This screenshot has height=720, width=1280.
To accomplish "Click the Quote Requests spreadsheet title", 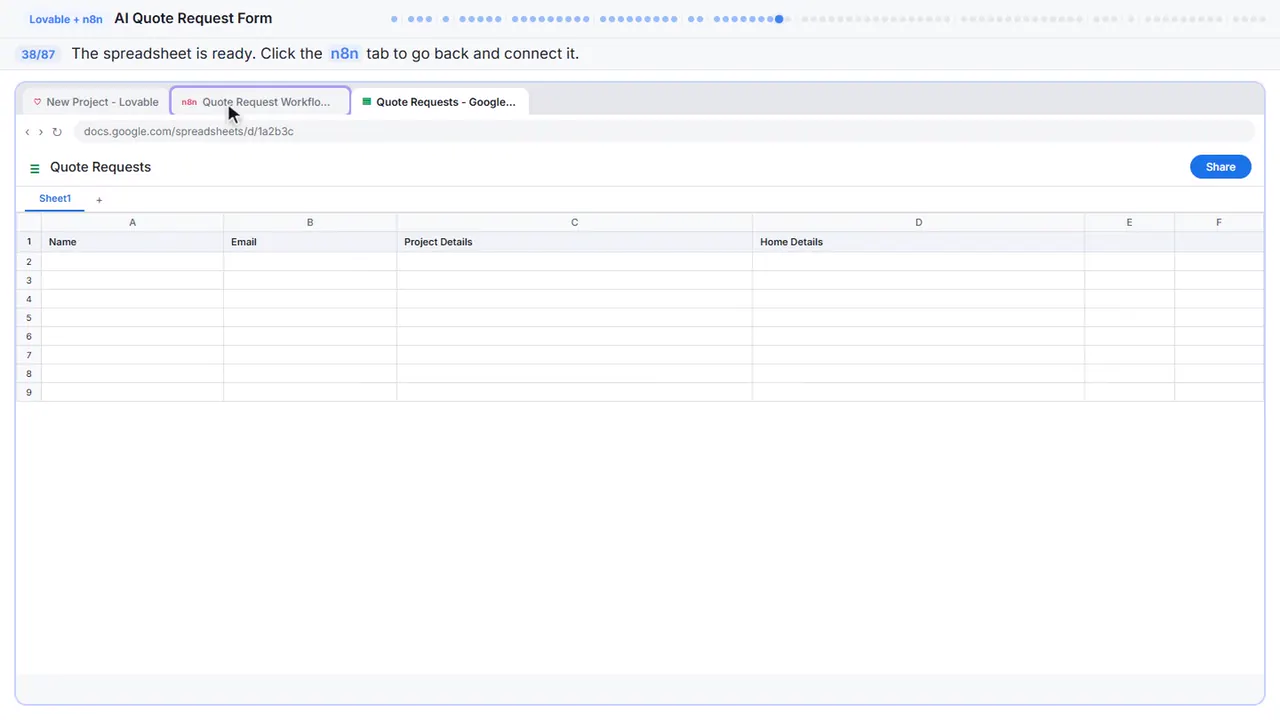I will point(100,167).
